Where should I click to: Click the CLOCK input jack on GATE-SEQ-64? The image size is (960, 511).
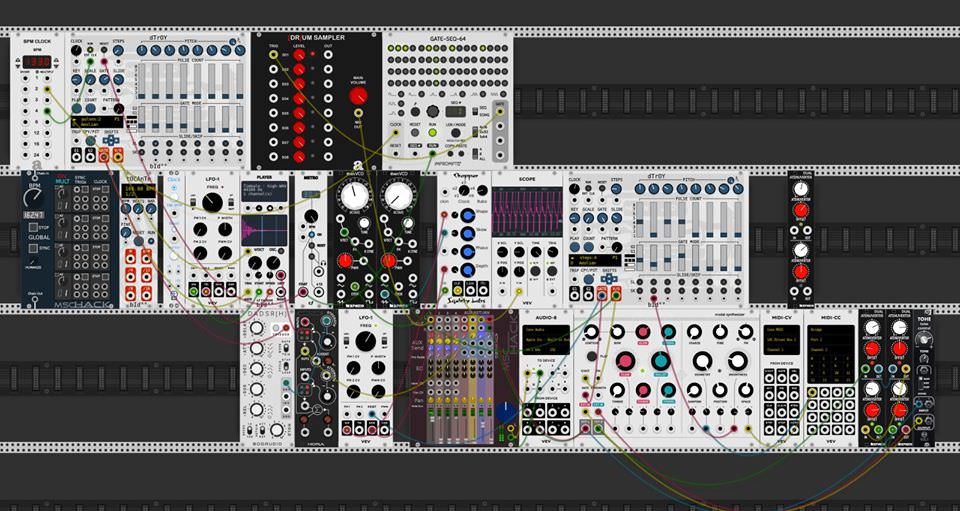coord(396,133)
